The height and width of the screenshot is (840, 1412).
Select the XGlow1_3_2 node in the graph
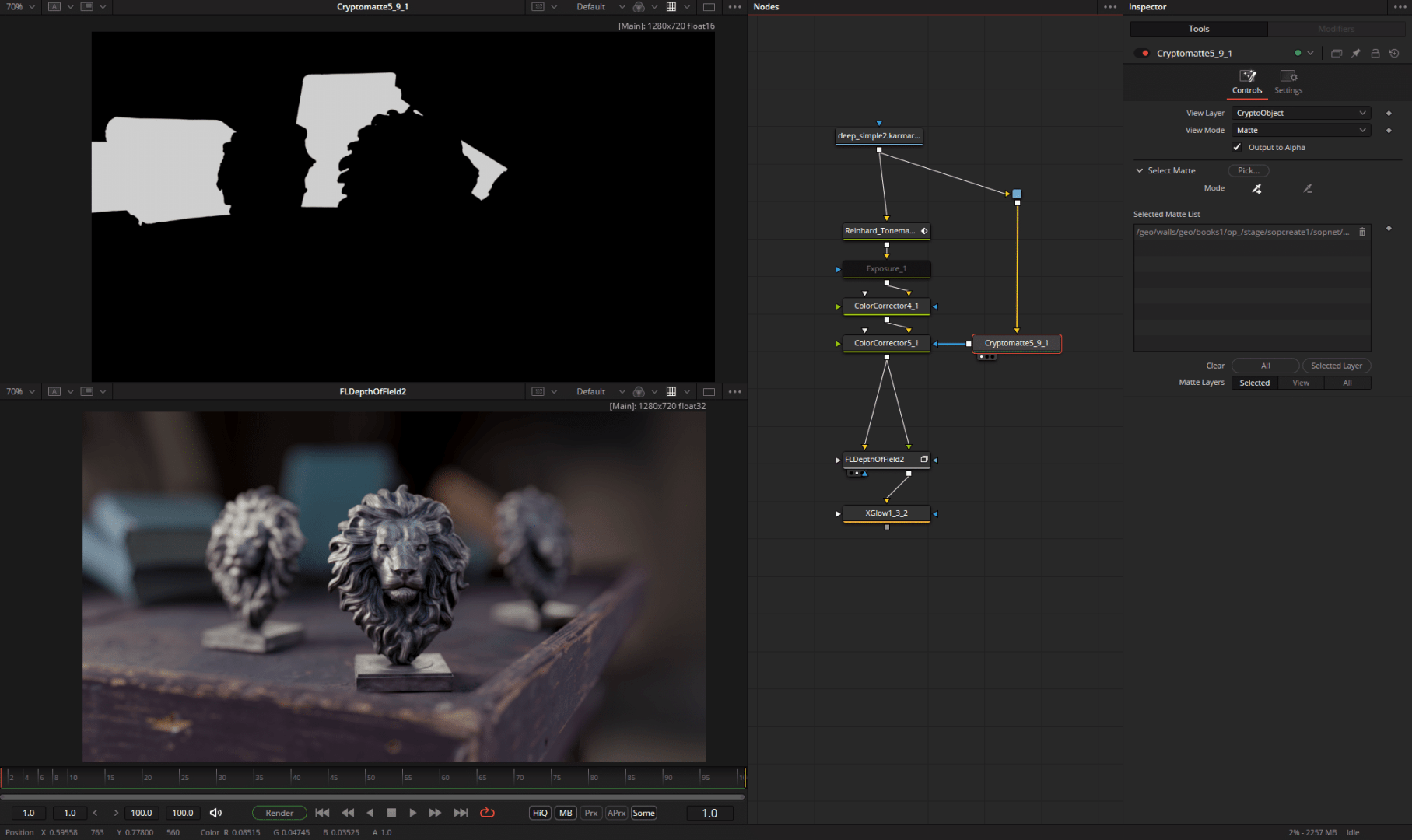tap(885, 513)
